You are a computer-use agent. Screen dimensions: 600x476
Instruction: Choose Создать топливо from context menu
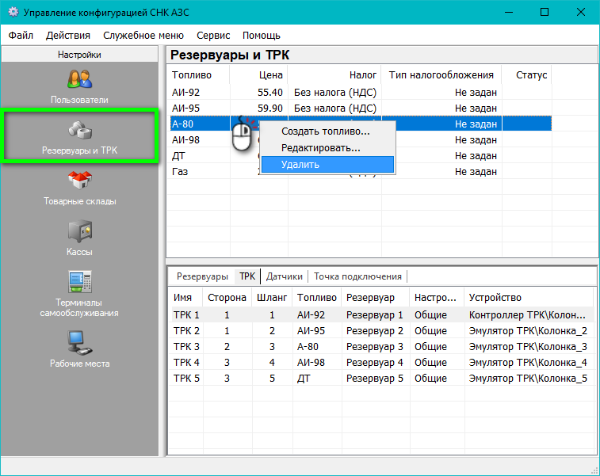click(x=325, y=131)
